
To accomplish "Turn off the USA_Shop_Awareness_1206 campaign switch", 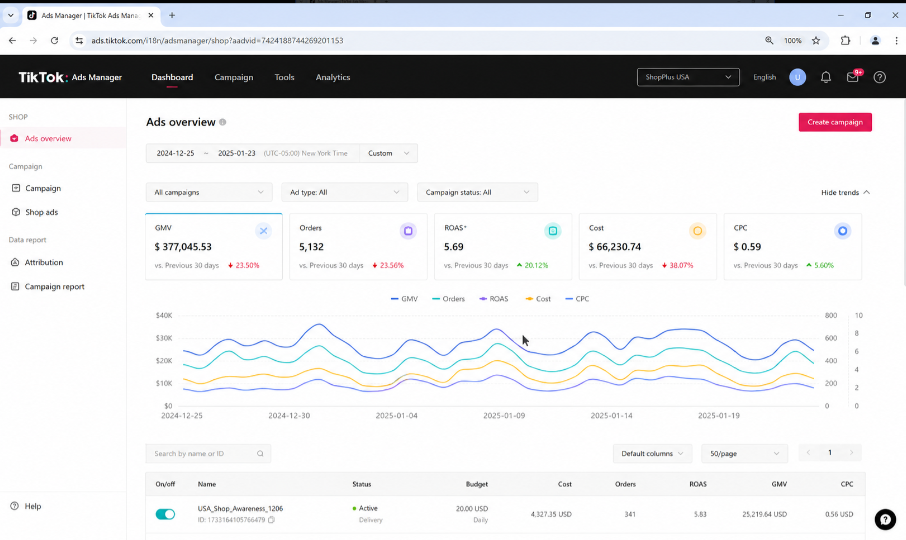I will [x=165, y=514].
